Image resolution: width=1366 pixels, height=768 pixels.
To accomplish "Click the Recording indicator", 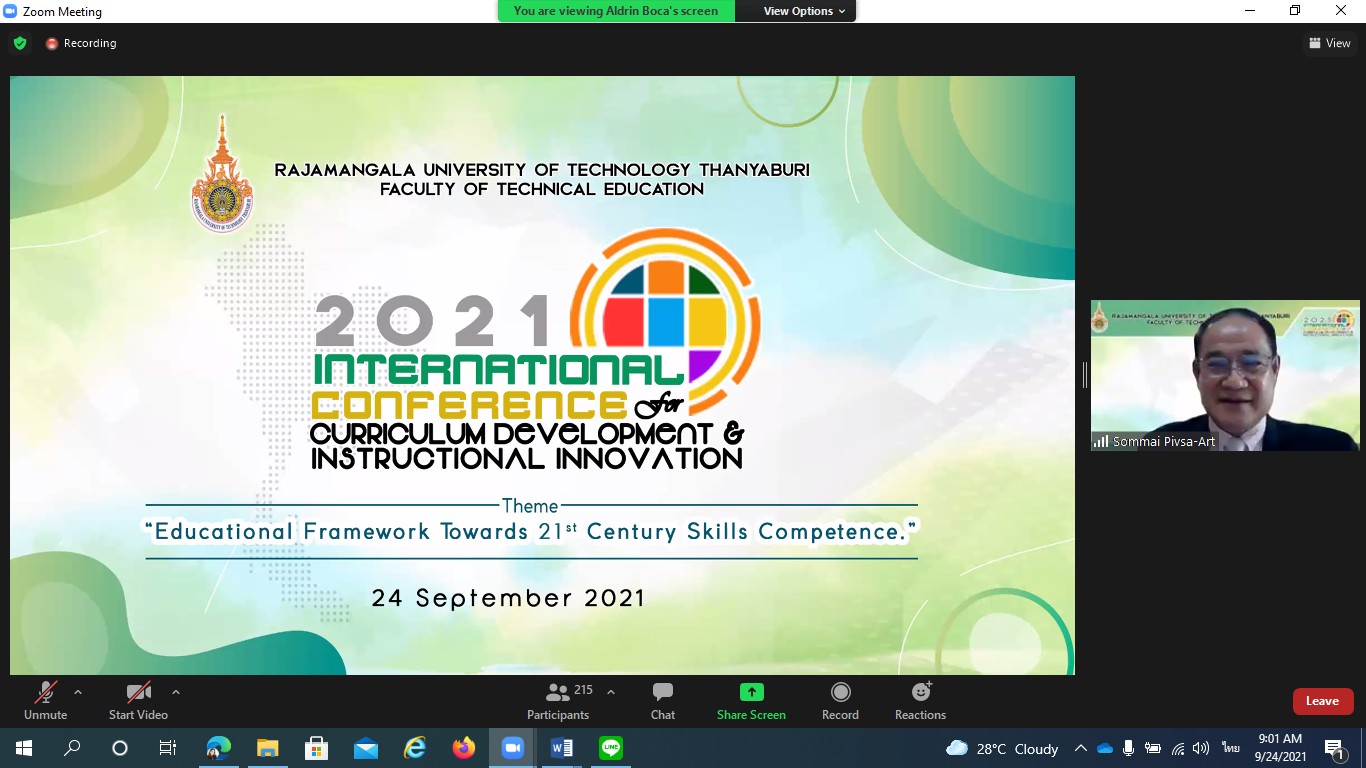I will [80, 43].
